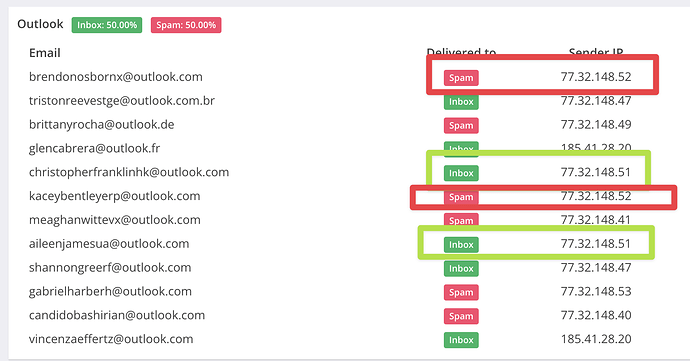Click Spam badge for kaceybentleyerp row
The height and width of the screenshot is (361, 690).
461,197
